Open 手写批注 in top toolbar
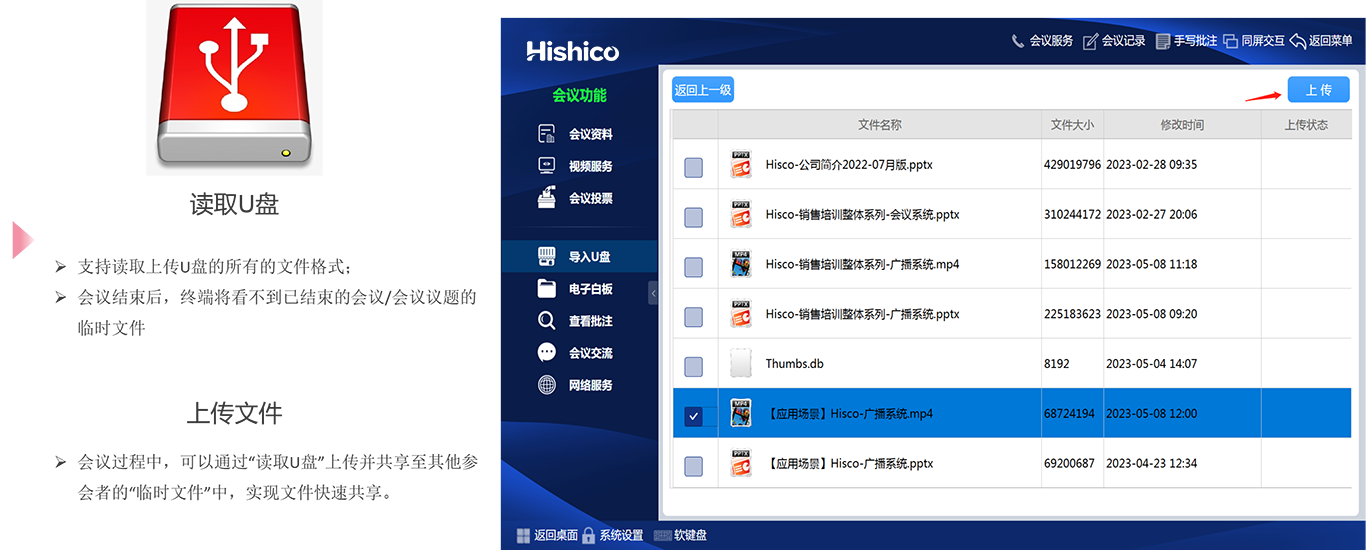Viewport: 1366px width, 550px height. pos(1186,41)
